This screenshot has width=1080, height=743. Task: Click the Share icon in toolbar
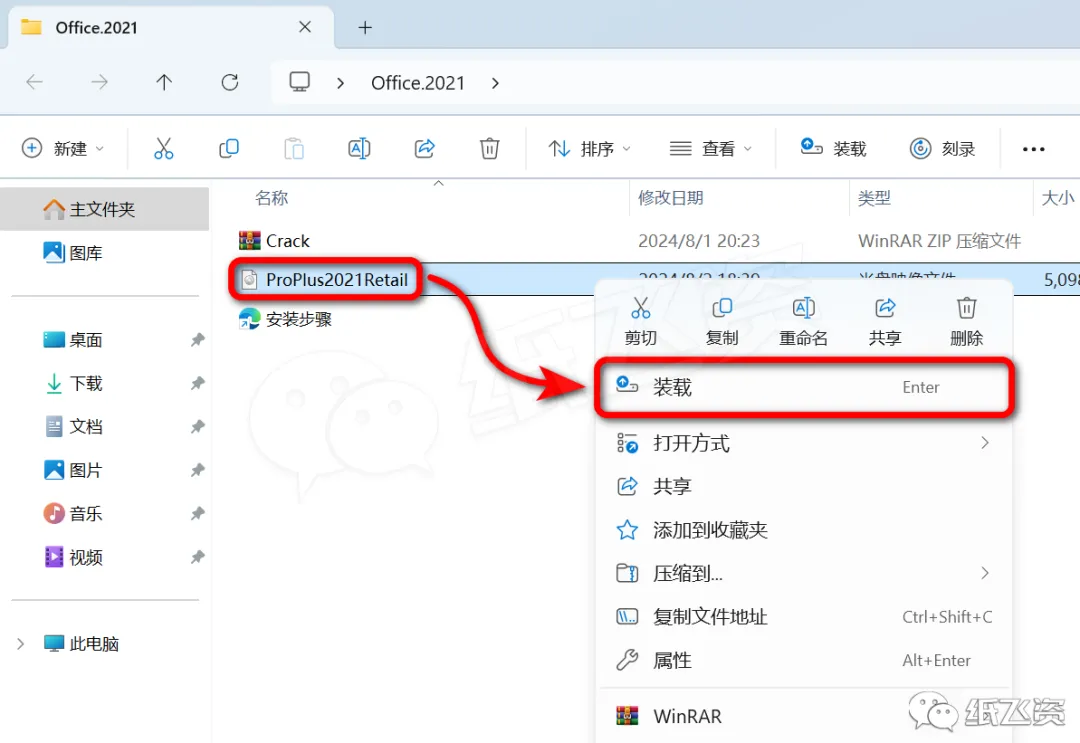tap(424, 148)
